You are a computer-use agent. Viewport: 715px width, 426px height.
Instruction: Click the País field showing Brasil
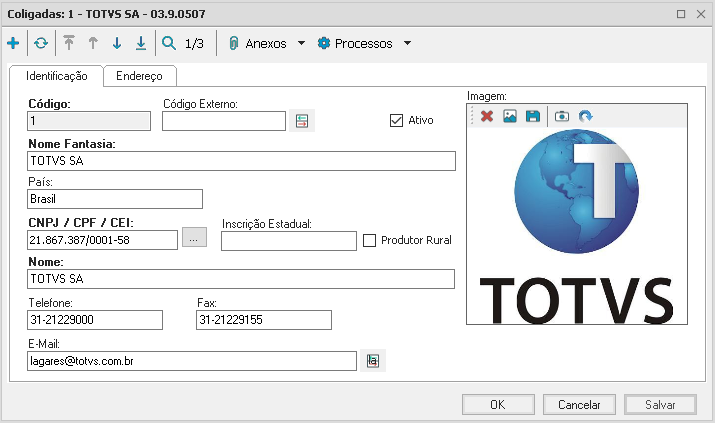click(x=115, y=199)
